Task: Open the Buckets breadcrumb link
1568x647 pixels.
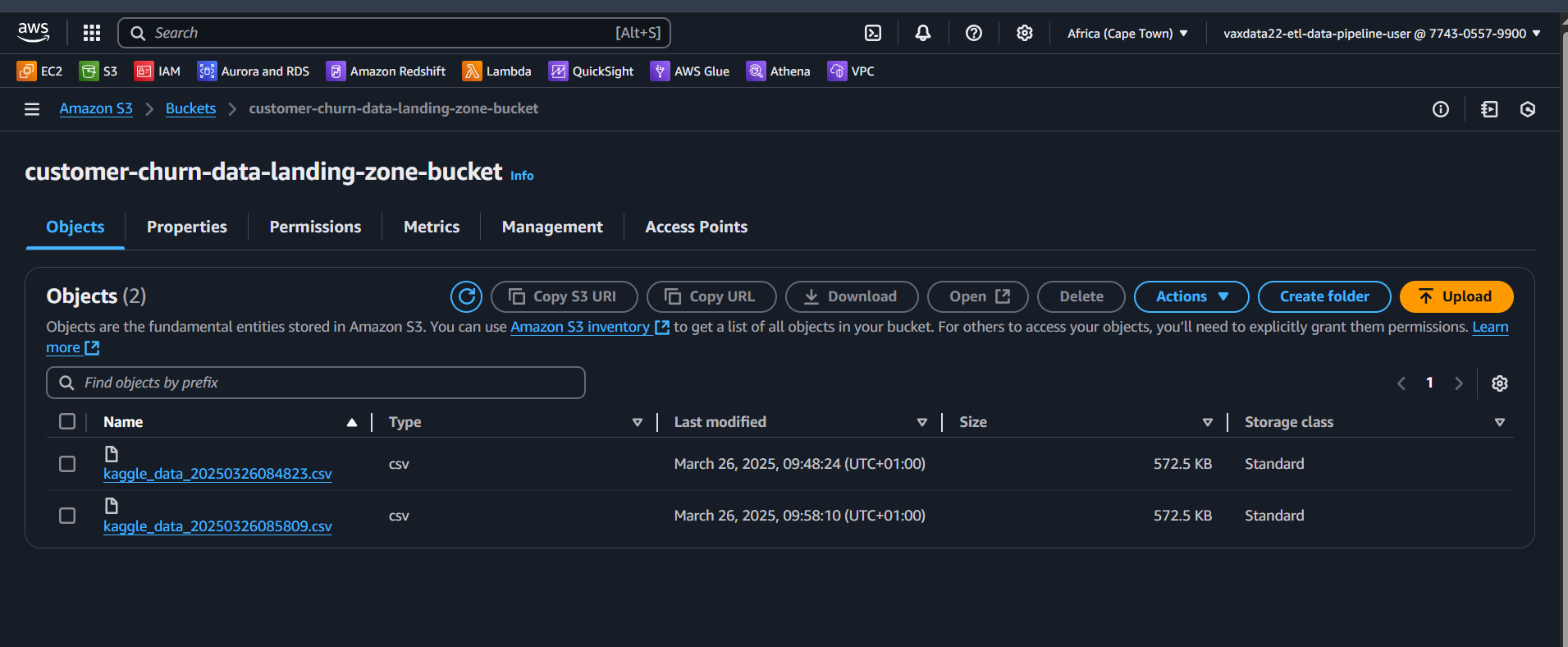Action: coord(190,108)
